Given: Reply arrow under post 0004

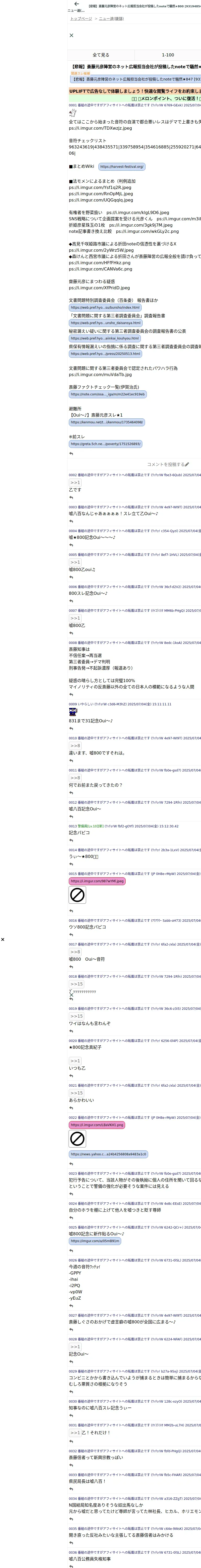Looking at the screenshot, I should tap(71, 545).
